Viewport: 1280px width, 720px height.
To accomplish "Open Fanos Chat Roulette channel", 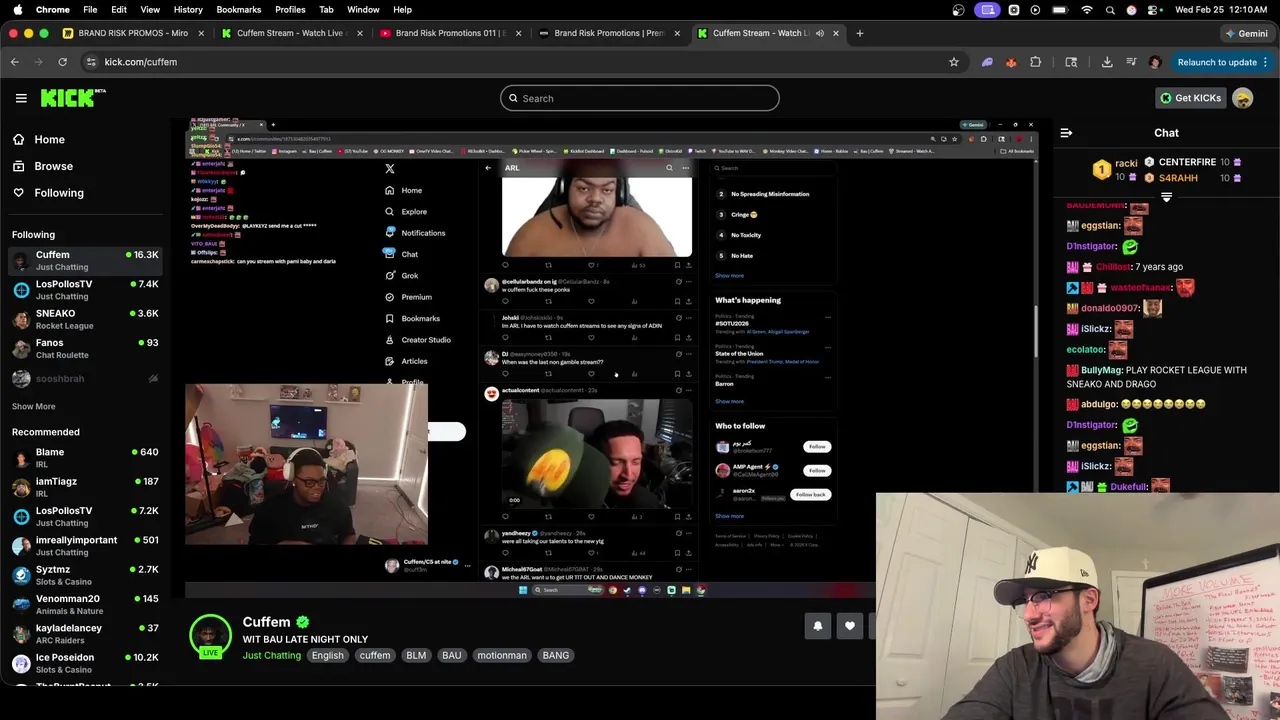I will (84, 348).
